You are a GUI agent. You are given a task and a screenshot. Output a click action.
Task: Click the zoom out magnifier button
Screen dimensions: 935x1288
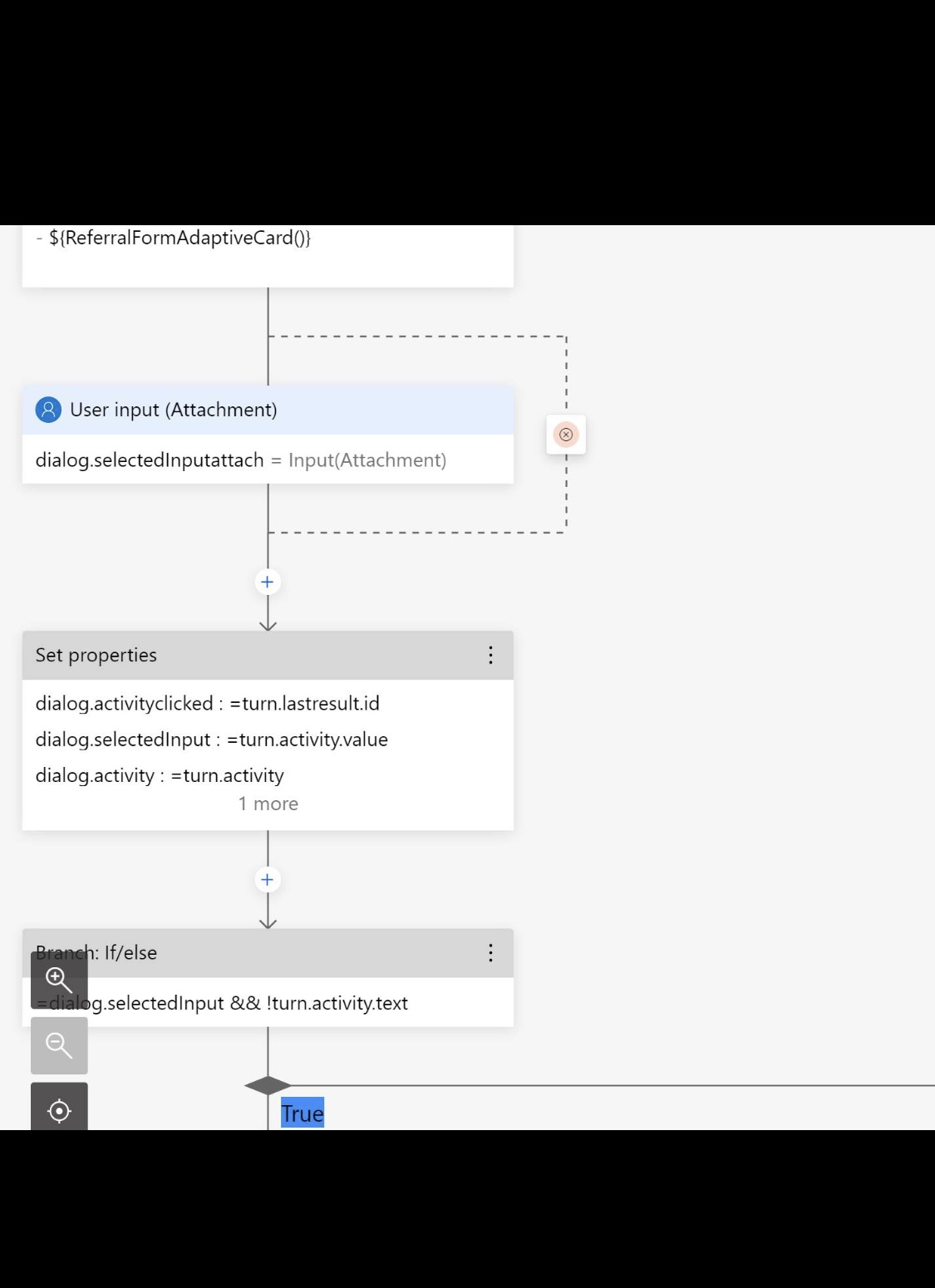click(59, 1045)
